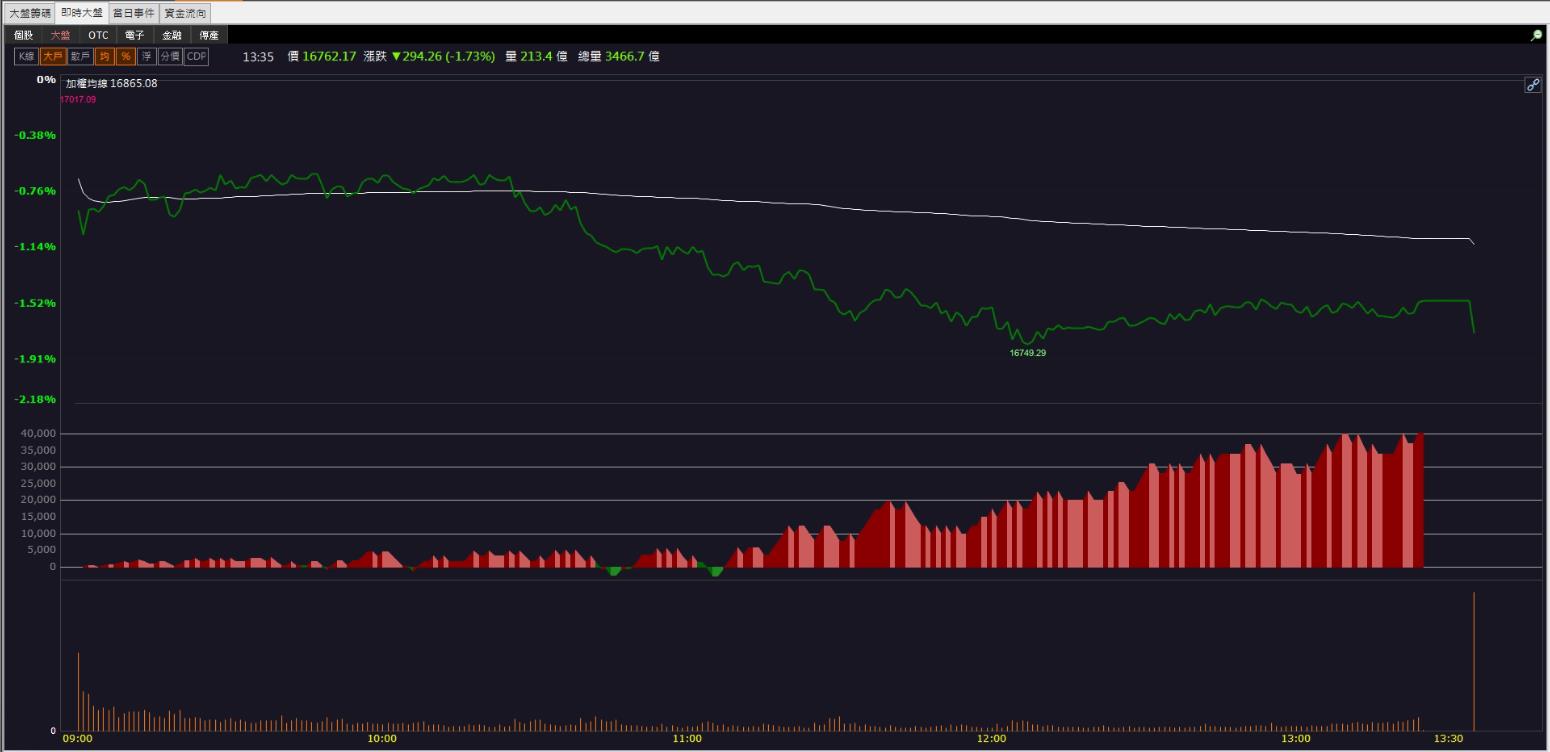Click the chain link icon on chart
The width and height of the screenshot is (1550, 752).
click(x=1532, y=85)
